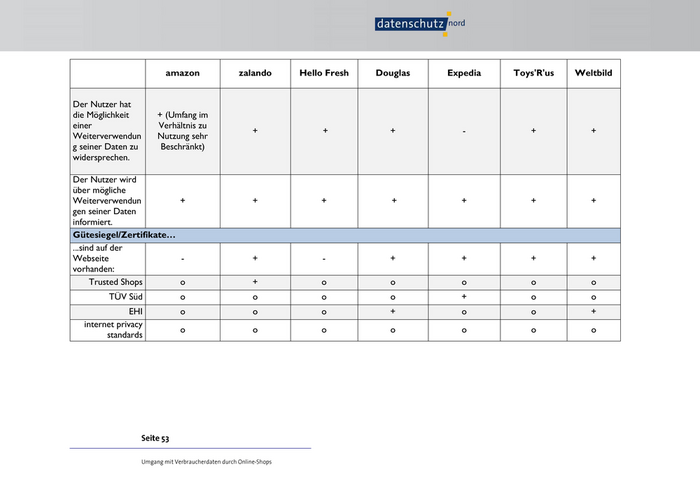Click footer text 'Umgang mit Verbraucherdaten durch Online-Shops'
Screen dimensions: 700x495
pyautogui.click(x=206, y=462)
